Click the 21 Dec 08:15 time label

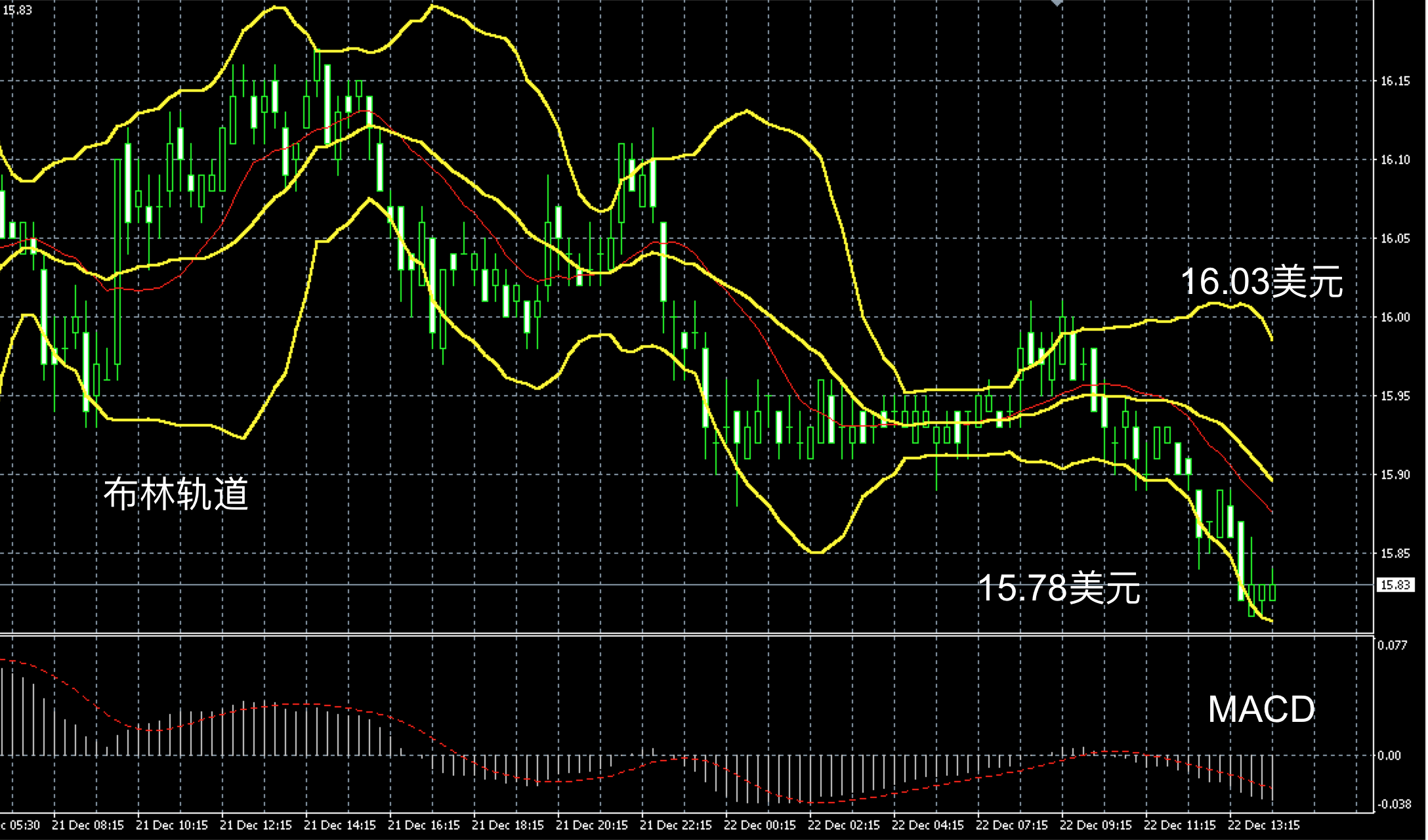[x=88, y=825]
